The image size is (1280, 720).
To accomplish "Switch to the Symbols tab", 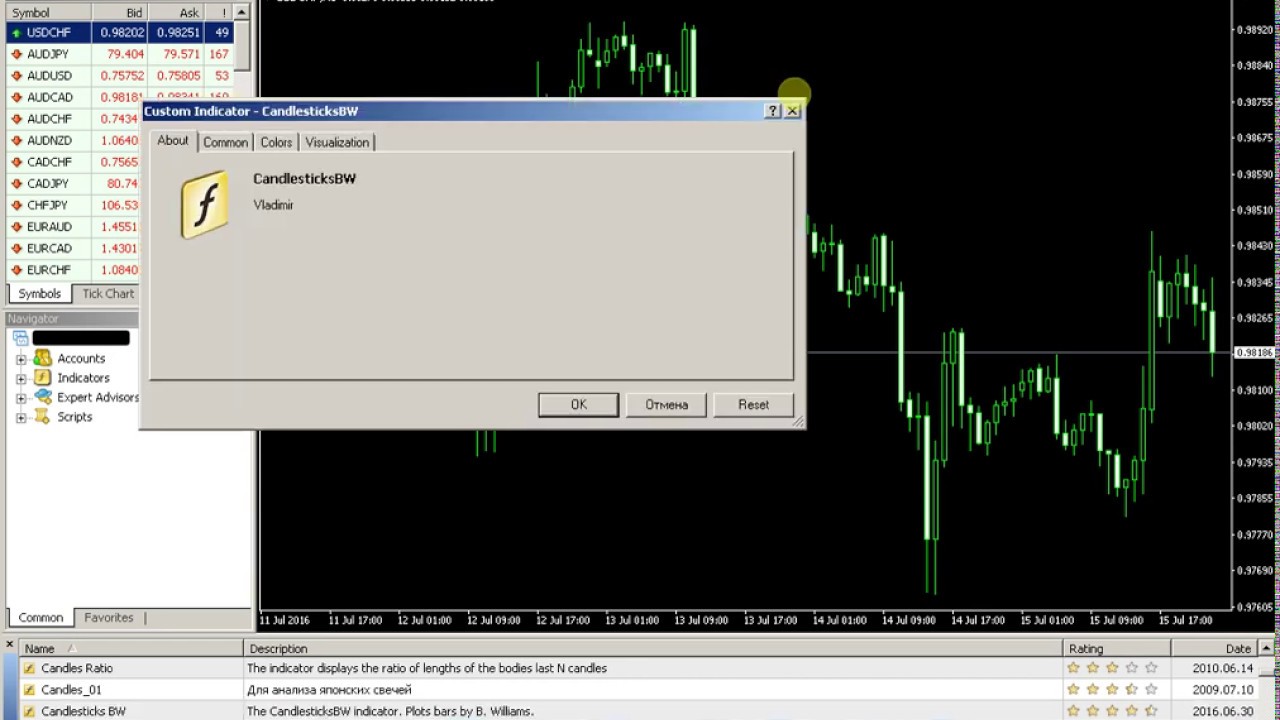I will pyautogui.click(x=40, y=293).
